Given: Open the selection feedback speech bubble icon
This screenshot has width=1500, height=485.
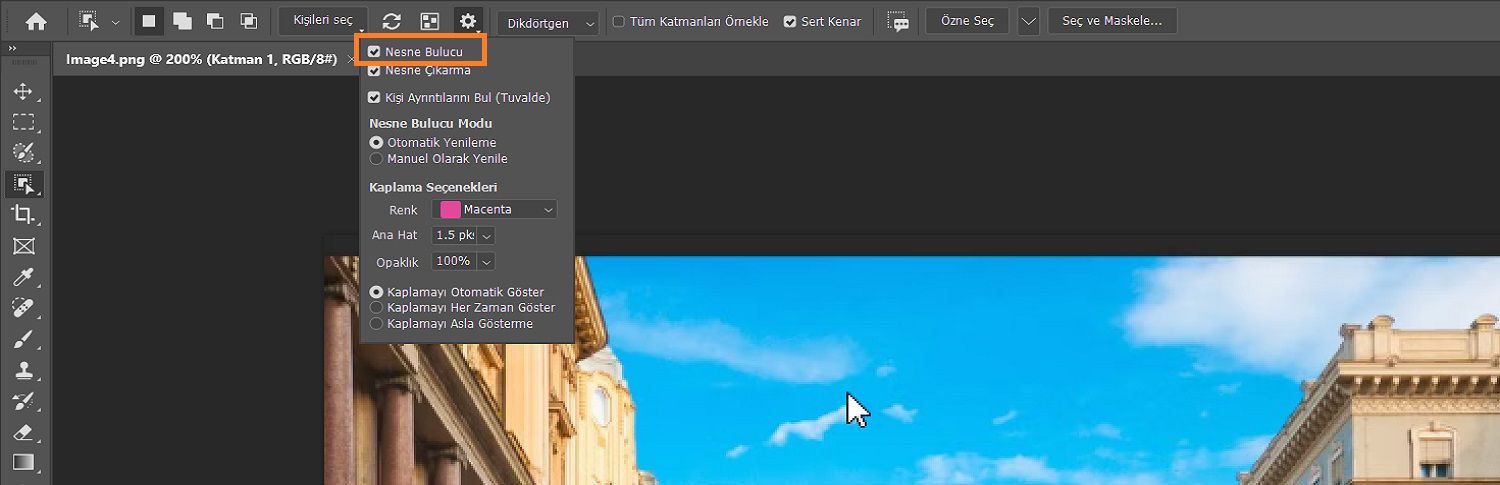Looking at the screenshot, I should [x=899, y=22].
